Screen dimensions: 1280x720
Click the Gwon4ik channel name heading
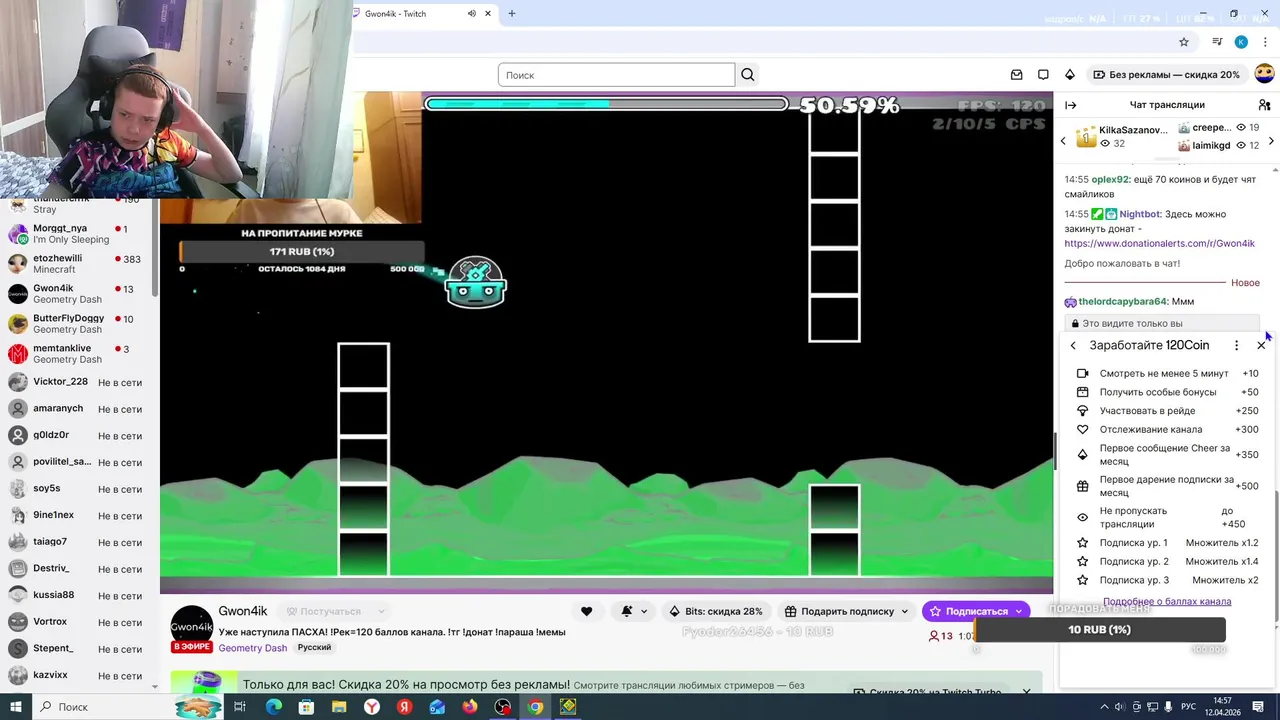(x=243, y=611)
